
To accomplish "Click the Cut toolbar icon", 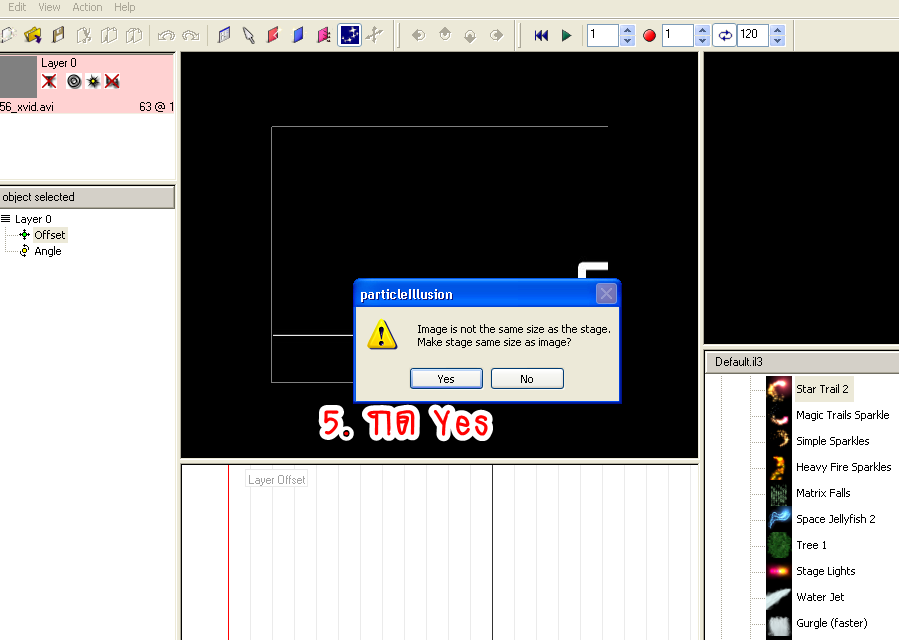I will click(x=84, y=35).
